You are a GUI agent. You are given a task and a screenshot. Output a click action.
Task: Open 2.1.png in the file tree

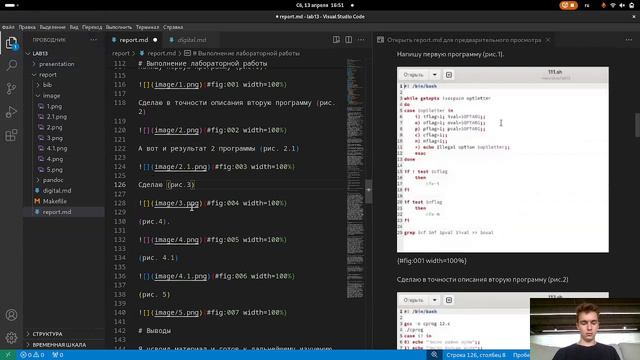[56, 117]
